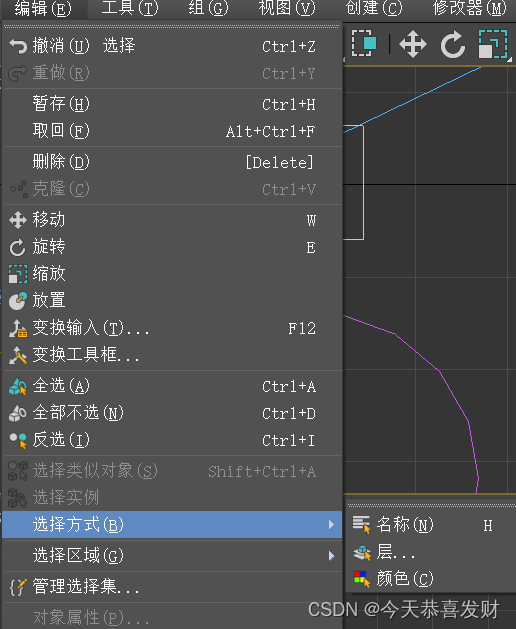Click the Alt+Ctrl+F shortcut text
Viewport: 516px width, 629px height.
click(x=270, y=132)
